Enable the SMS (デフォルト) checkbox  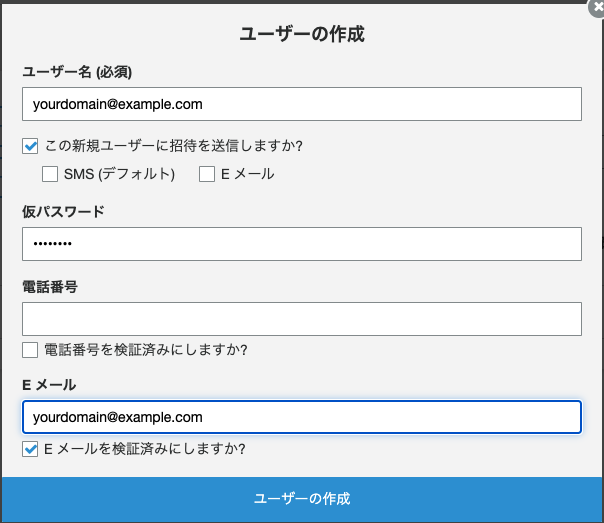[x=50, y=174]
